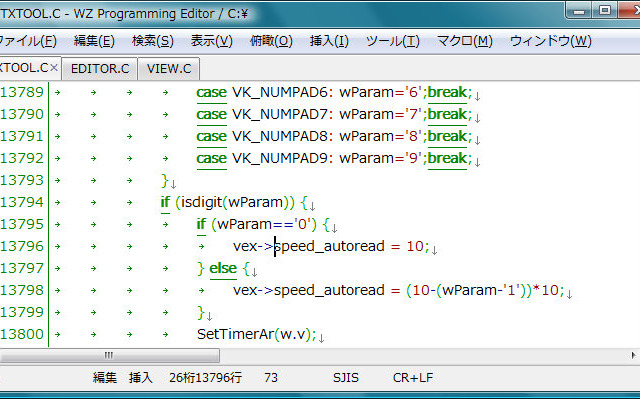Click the 編集 status bar indicator
The height and width of the screenshot is (399, 640).
pos(105,378)
